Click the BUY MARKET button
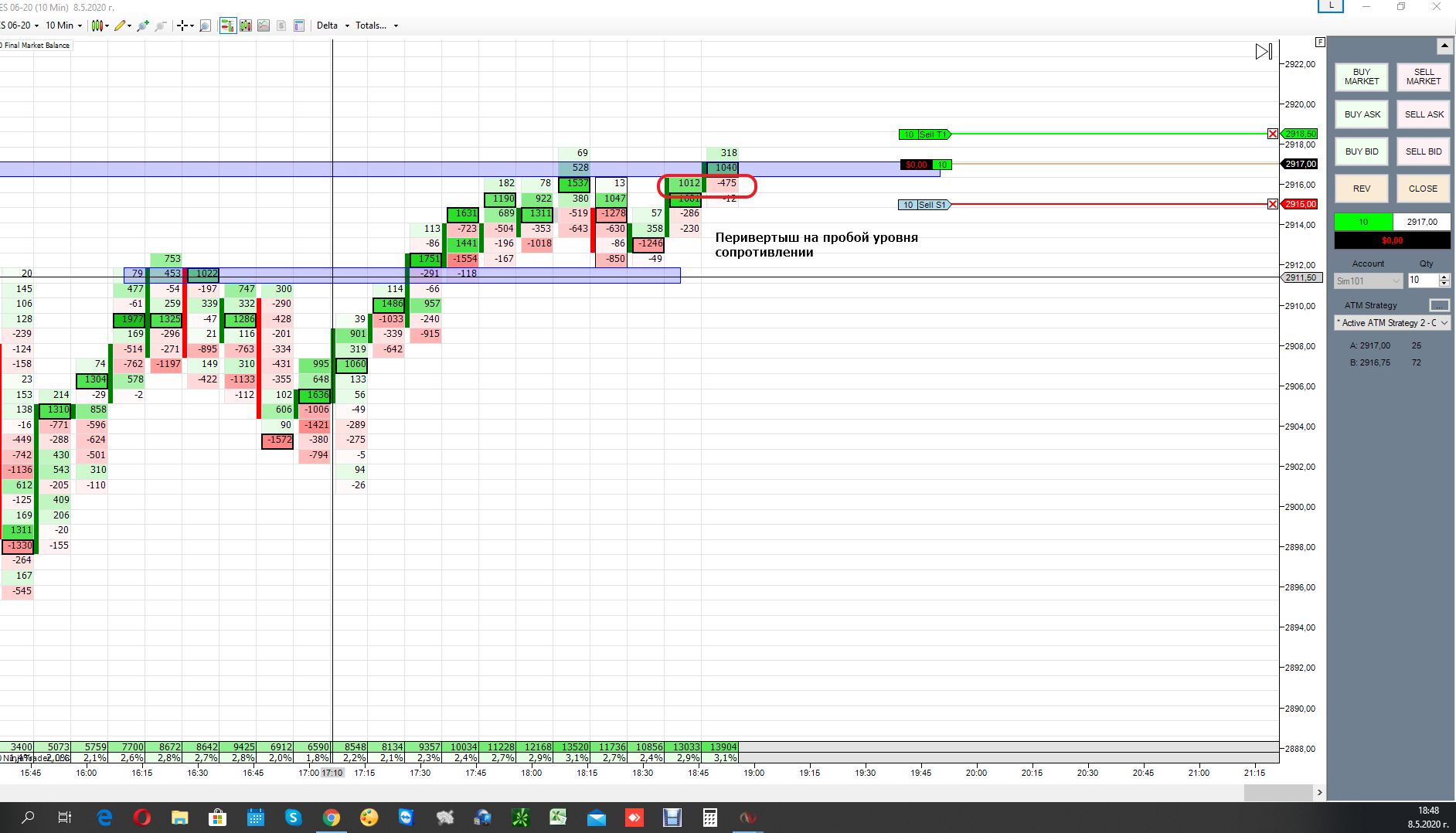 tap(1362, 76)
